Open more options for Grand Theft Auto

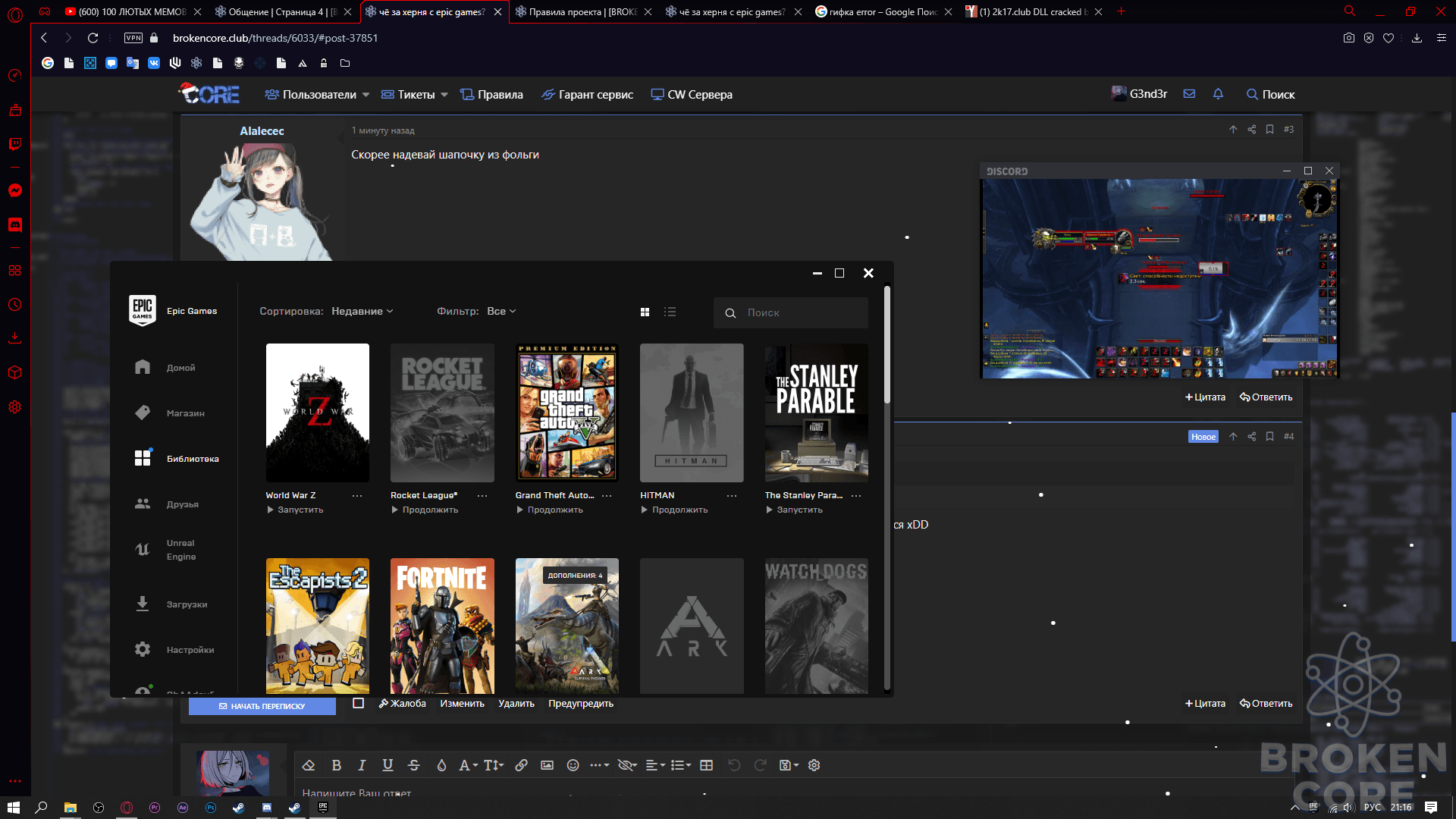607,496
